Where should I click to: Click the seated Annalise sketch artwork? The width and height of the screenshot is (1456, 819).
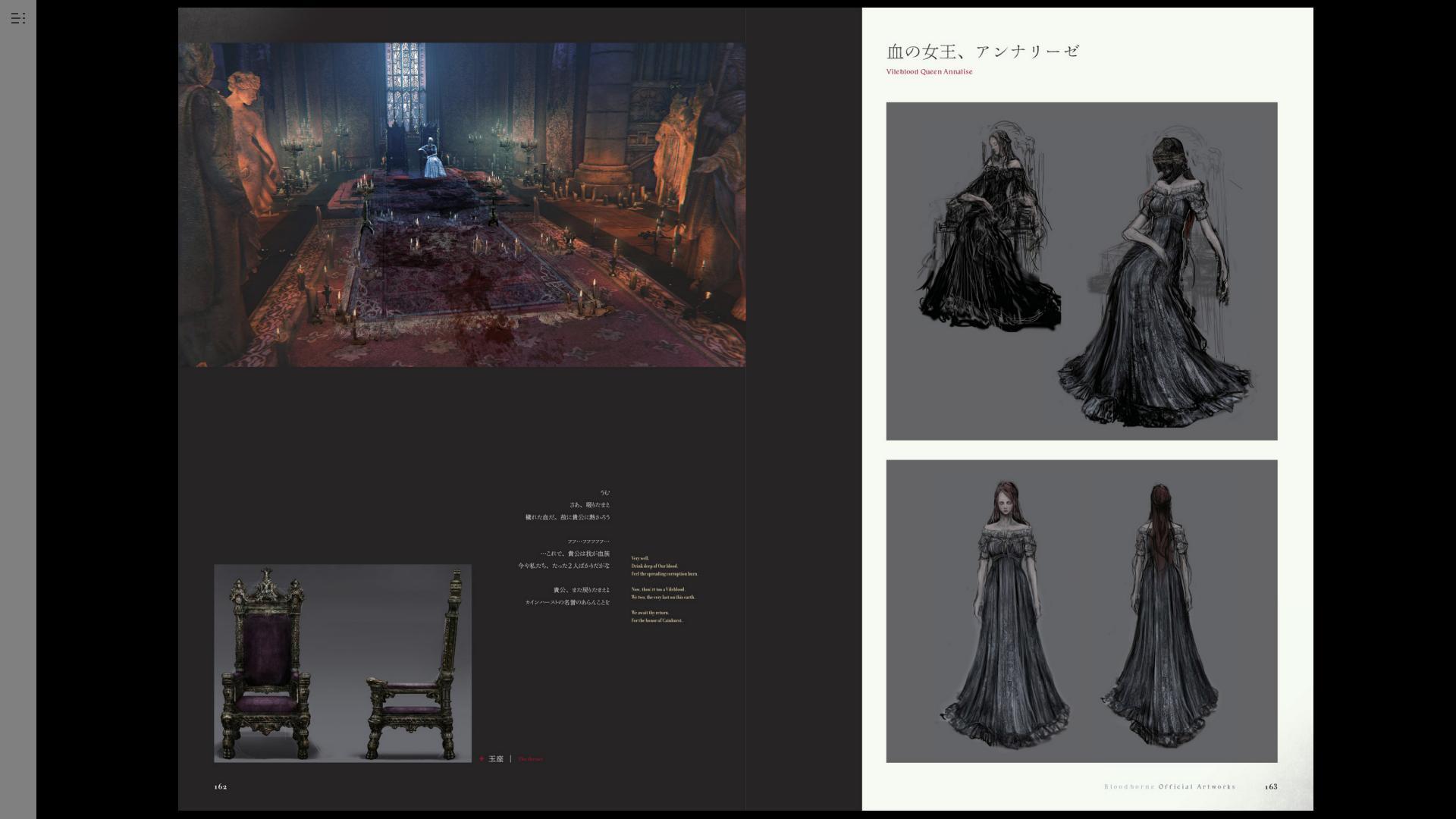coord(1081,271)
